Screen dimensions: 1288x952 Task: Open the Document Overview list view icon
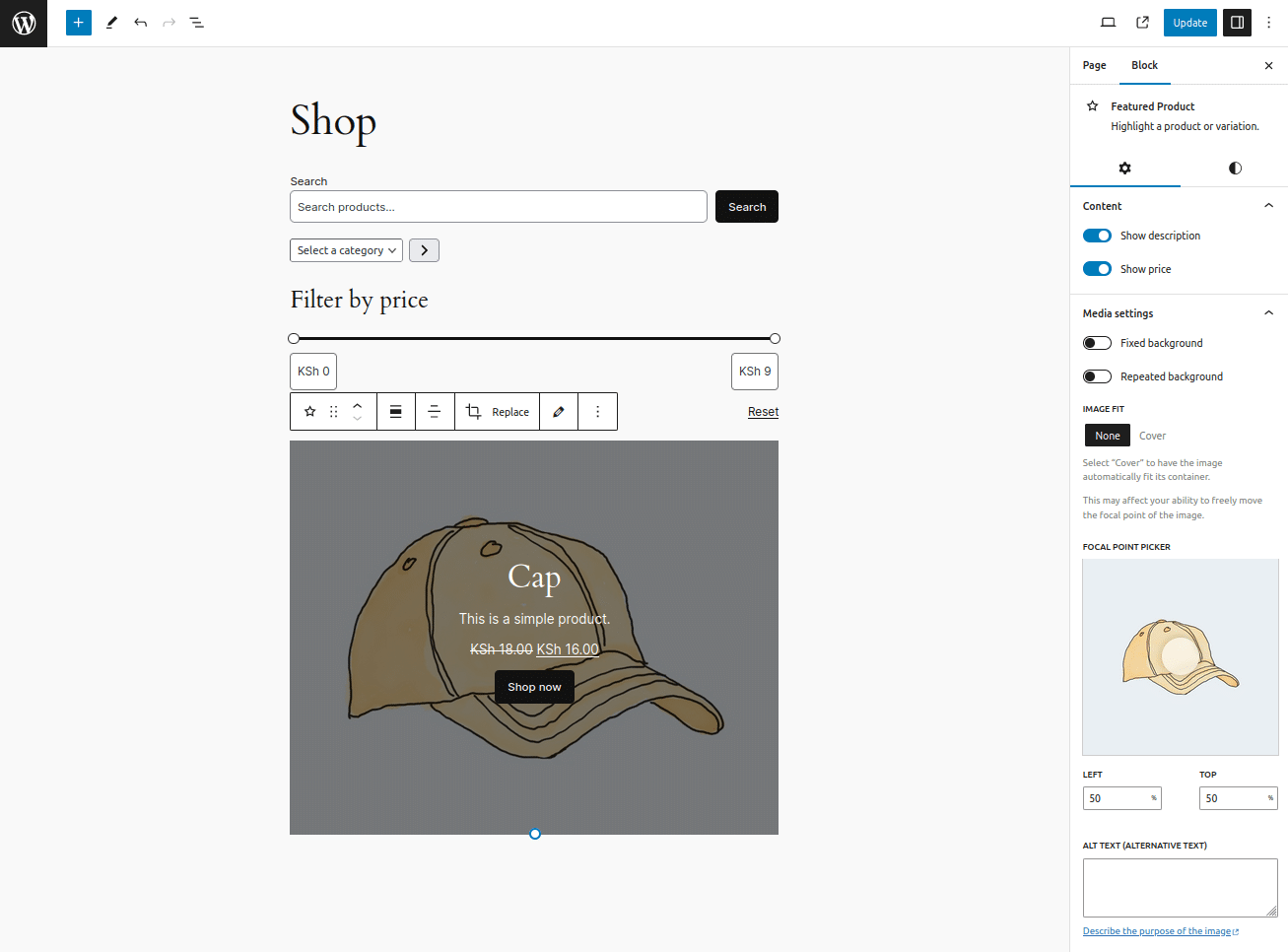click(x=196, y=22)
